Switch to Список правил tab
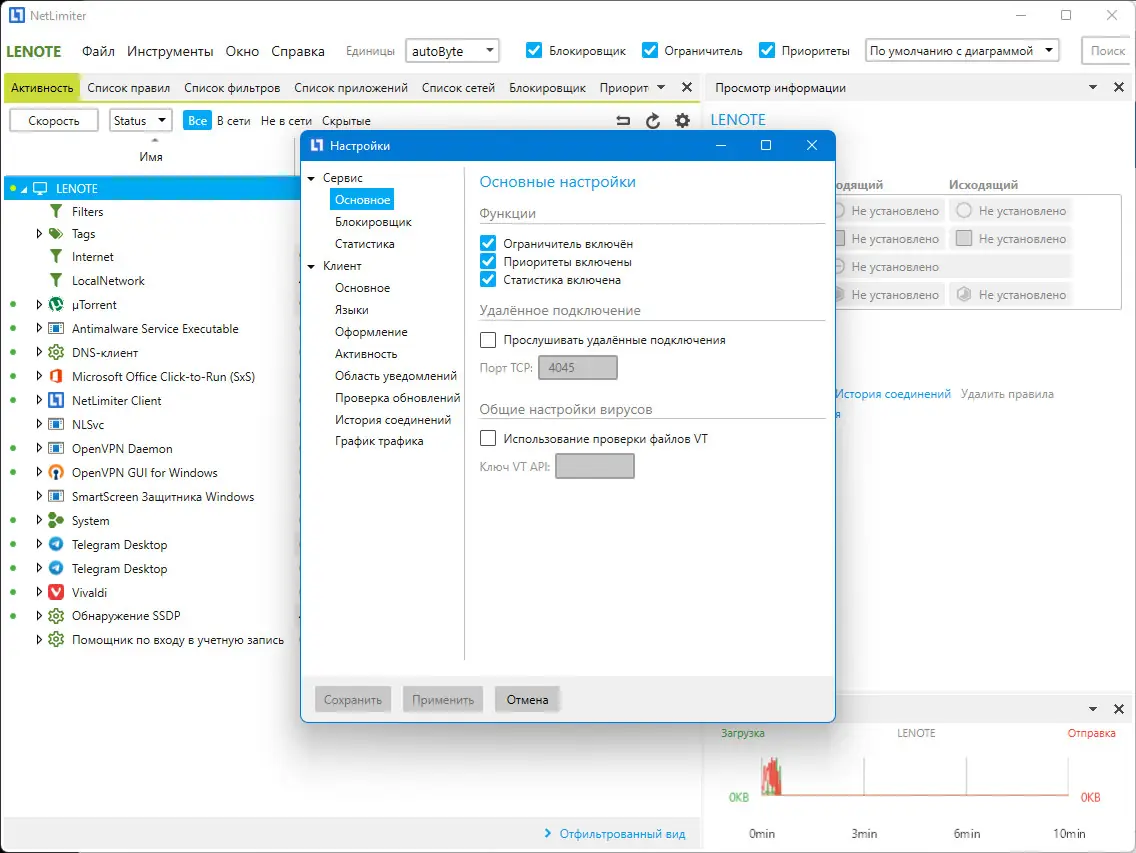 click(128, 88)
